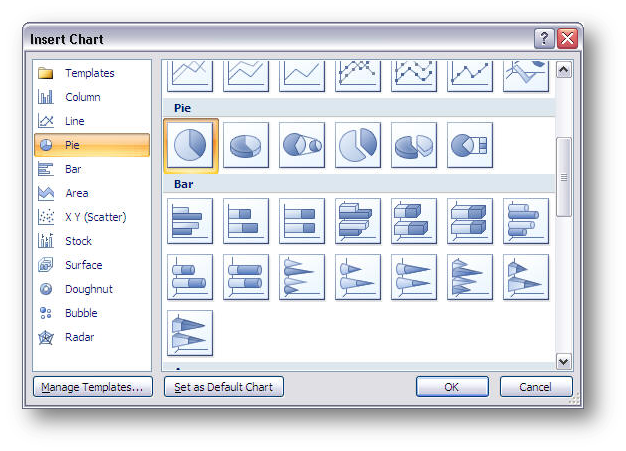The width and height of the screenshot is (626, 451).
Task: Select the Bar of Pie chart
Action: pyautogui.click(x=470, y=145)
